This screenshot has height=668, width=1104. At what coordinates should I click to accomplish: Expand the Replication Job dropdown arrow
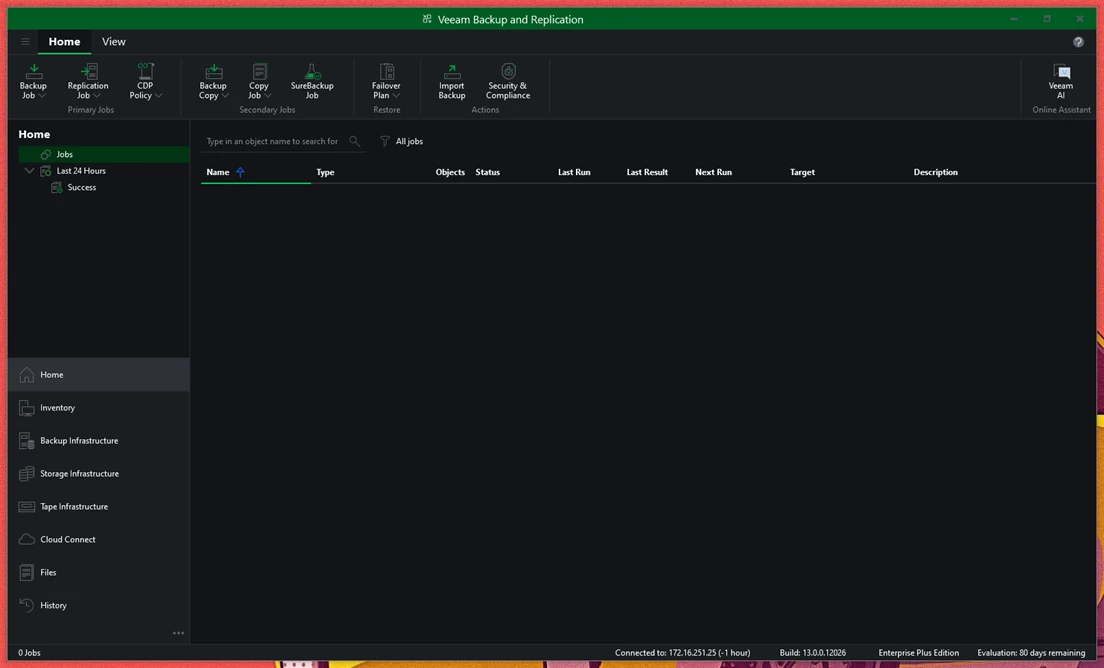point(97,96)
